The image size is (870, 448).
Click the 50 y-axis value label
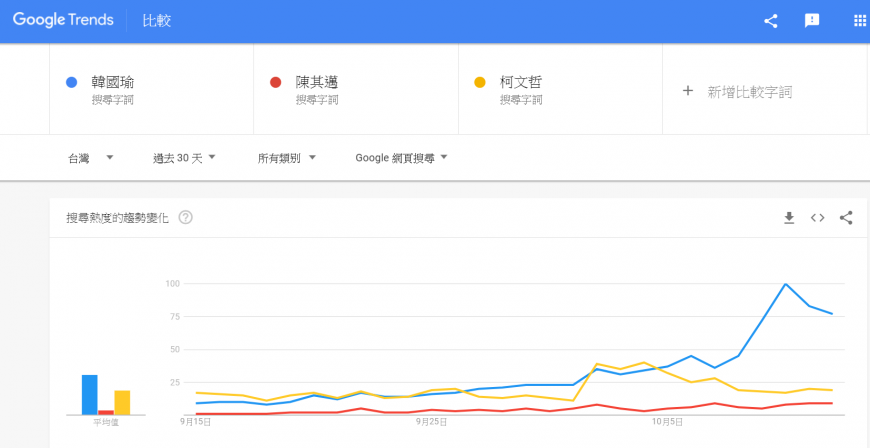click(x=176, y=349)
